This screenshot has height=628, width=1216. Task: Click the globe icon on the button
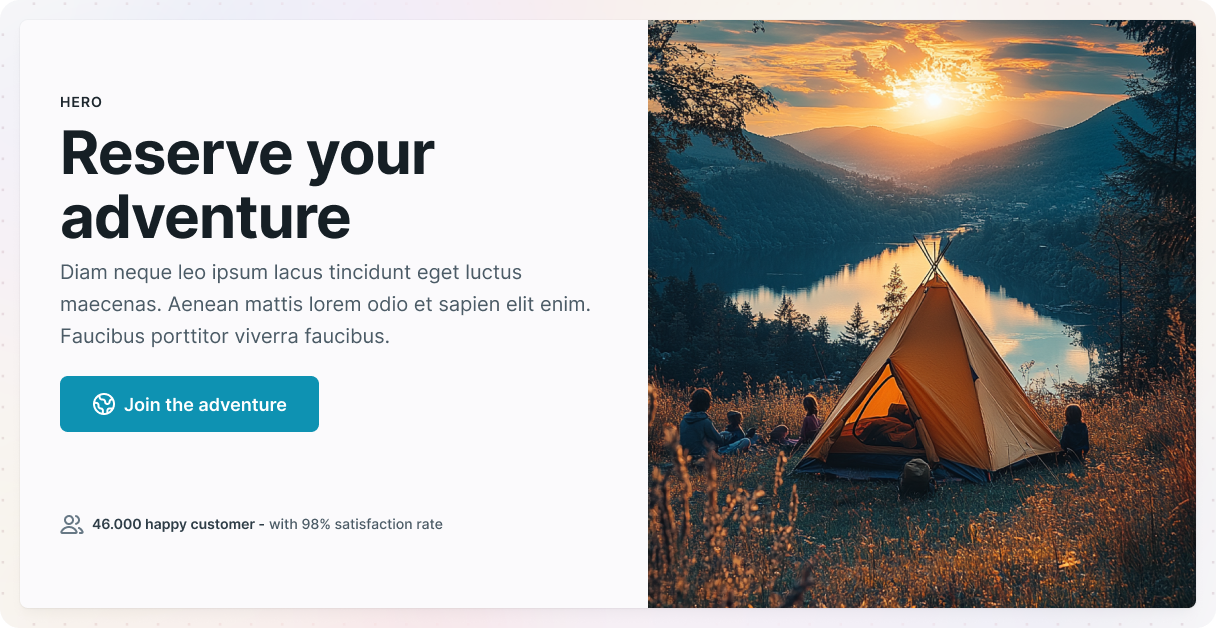tap(104, 404)
